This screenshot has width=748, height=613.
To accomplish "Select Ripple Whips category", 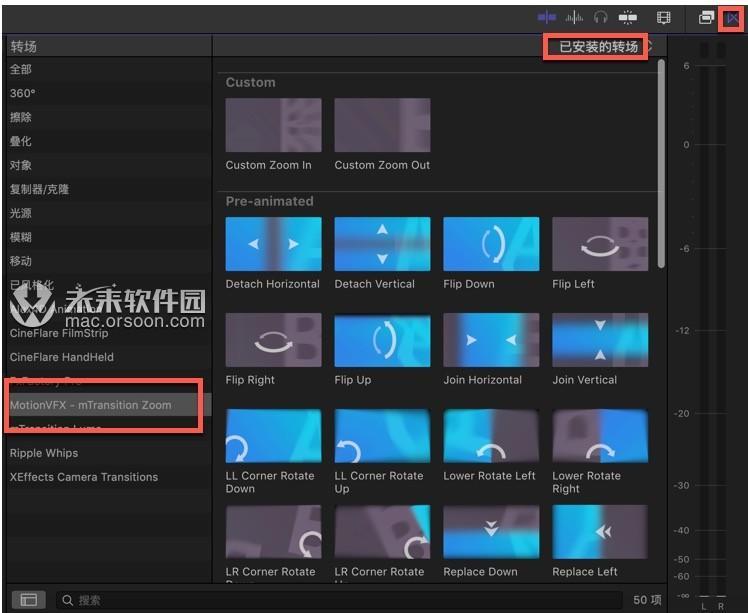I will (x=109, y=453).
